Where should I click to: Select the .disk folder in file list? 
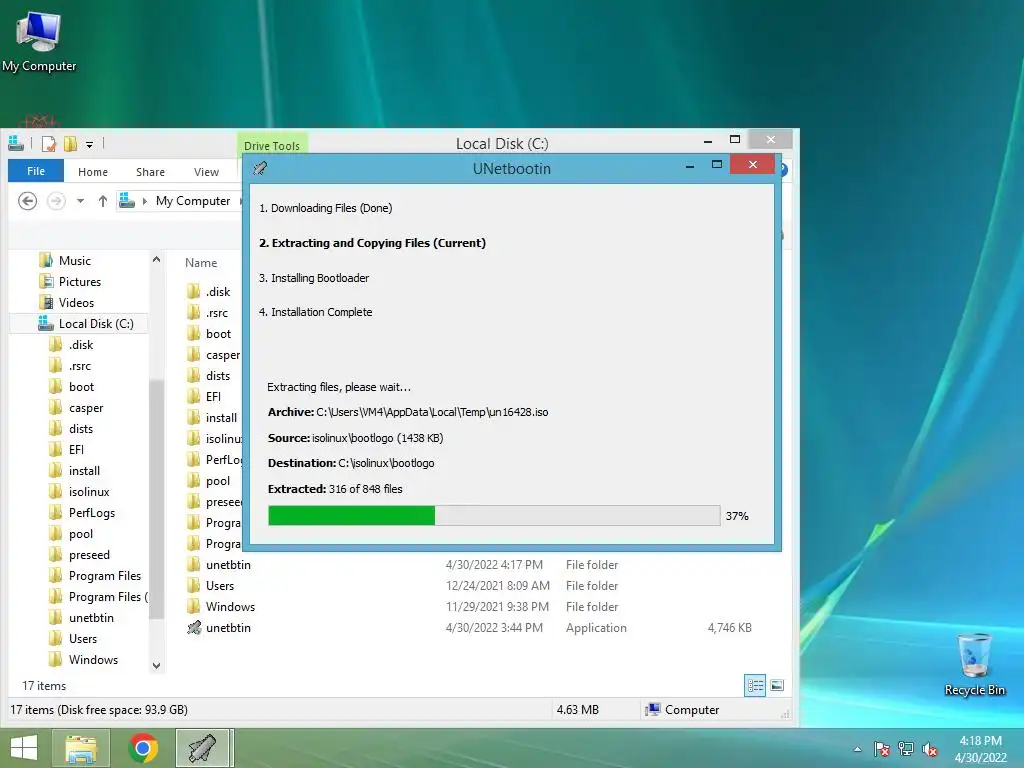[x=217, y=291]
